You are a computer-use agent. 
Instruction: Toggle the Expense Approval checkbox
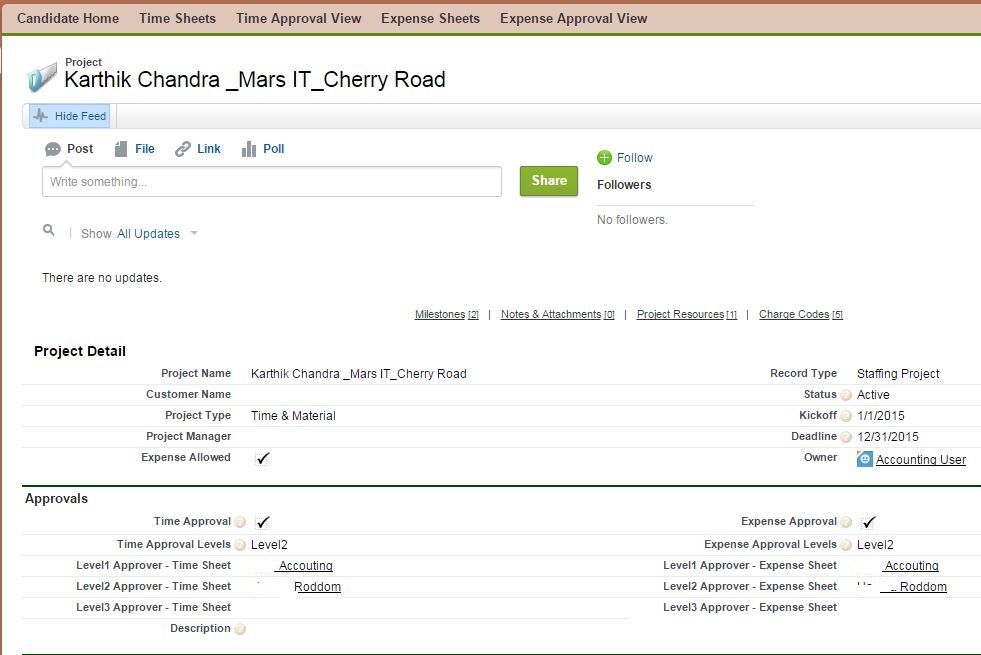pos(869,521)
